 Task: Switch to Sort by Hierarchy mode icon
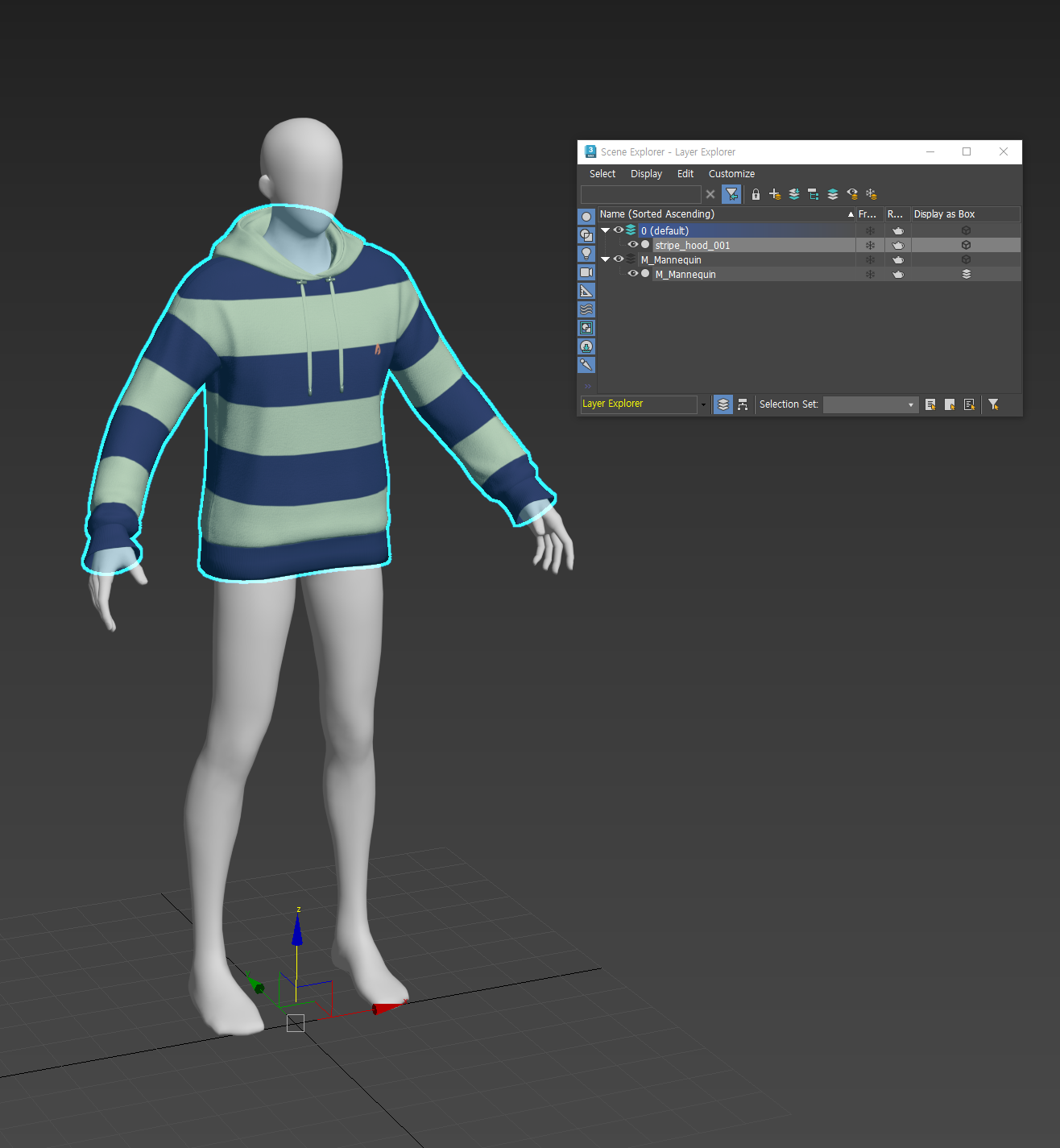743,404
